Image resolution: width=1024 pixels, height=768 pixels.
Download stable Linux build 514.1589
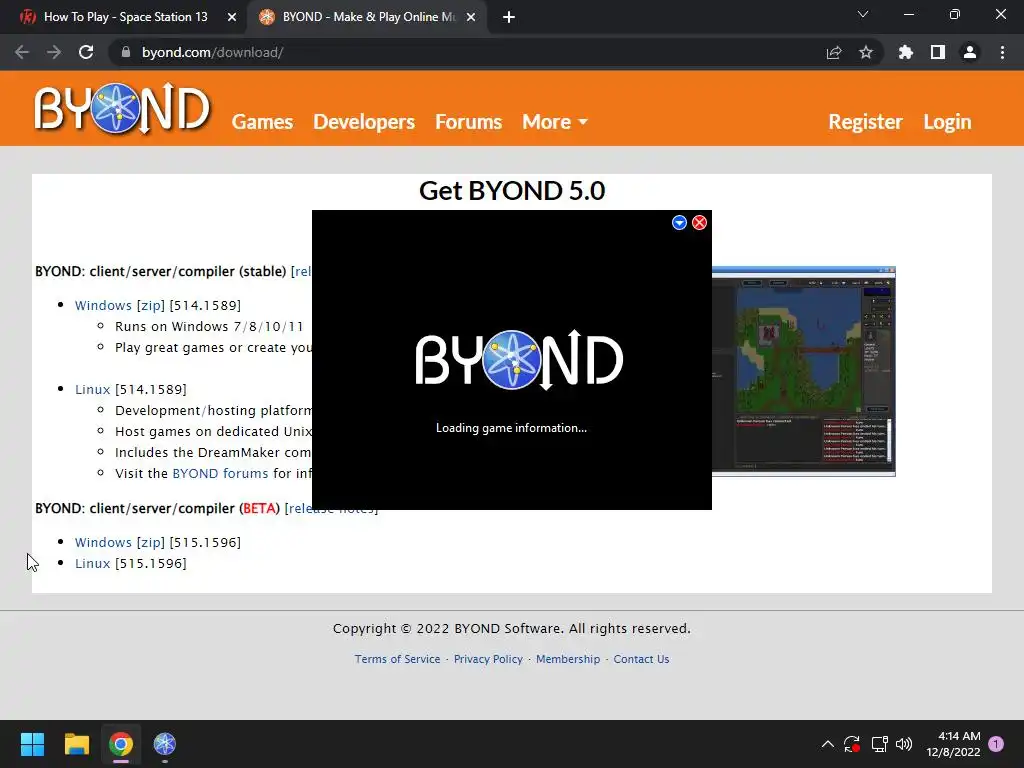pyautogui.click(x=92, y=389)
